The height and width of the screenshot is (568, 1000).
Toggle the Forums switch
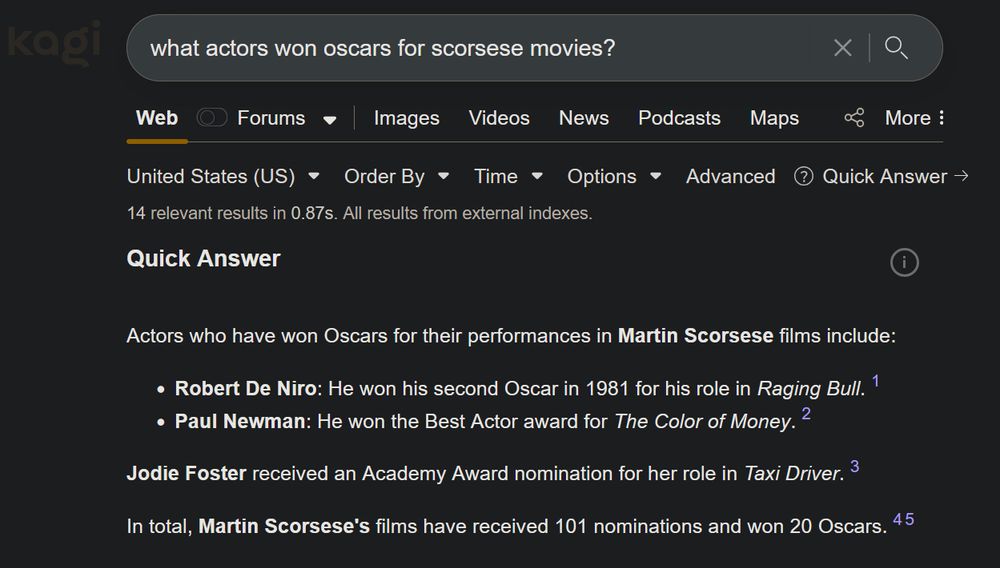[212, 118]
